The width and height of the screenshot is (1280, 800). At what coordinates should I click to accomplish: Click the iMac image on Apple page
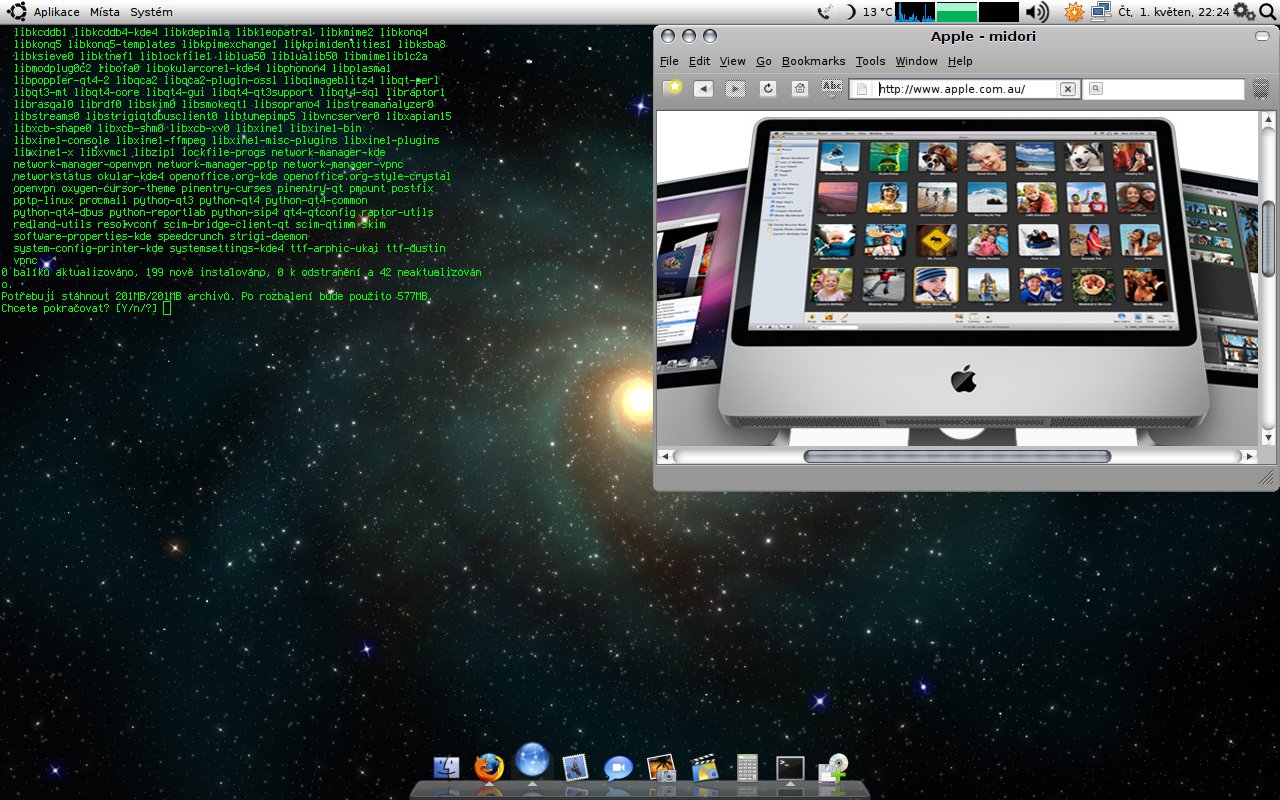956,280
